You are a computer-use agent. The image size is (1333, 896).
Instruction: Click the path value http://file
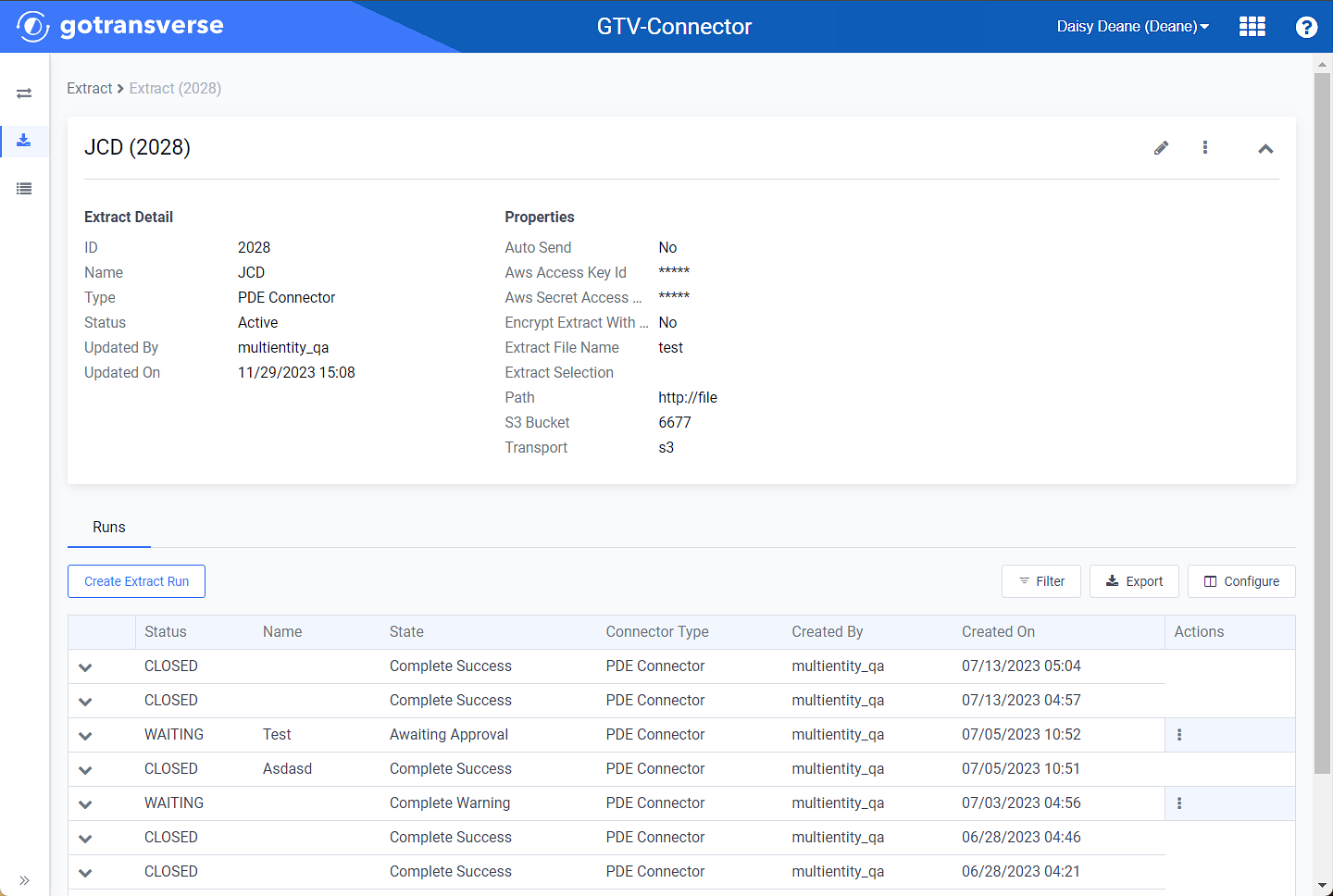(x=688, y=397)
